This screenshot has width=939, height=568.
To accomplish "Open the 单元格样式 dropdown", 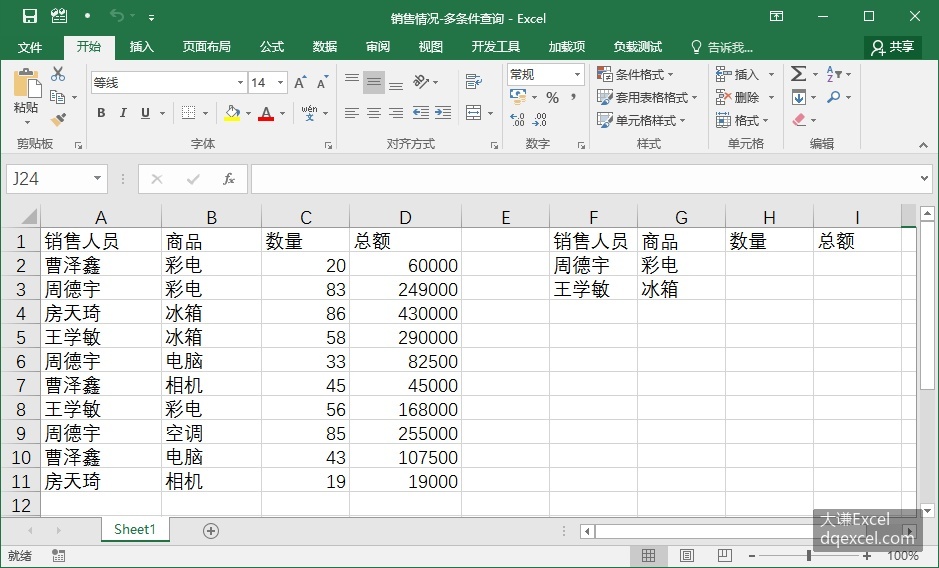I will [641, 120].
